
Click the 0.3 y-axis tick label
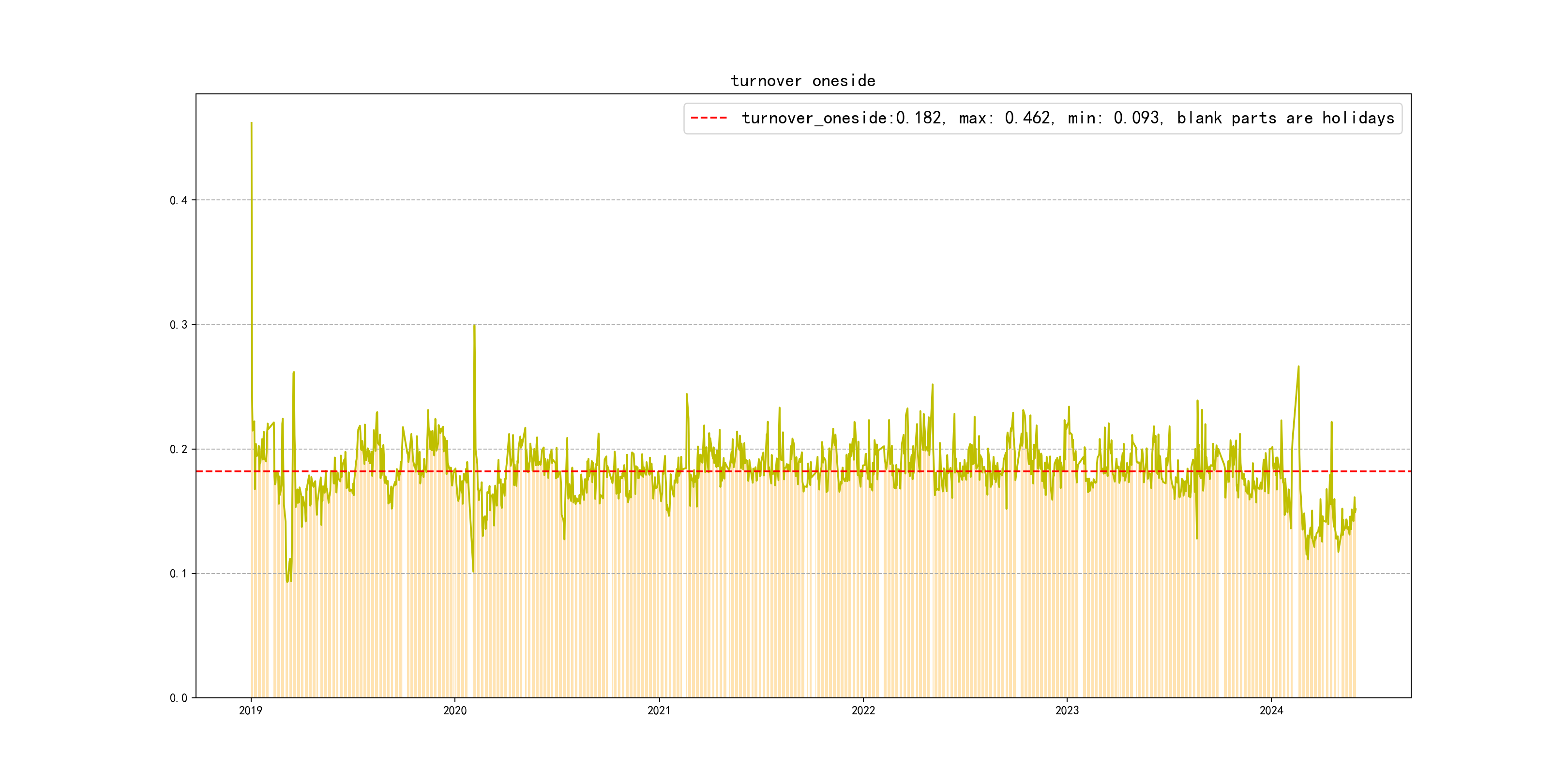point(179,325)
